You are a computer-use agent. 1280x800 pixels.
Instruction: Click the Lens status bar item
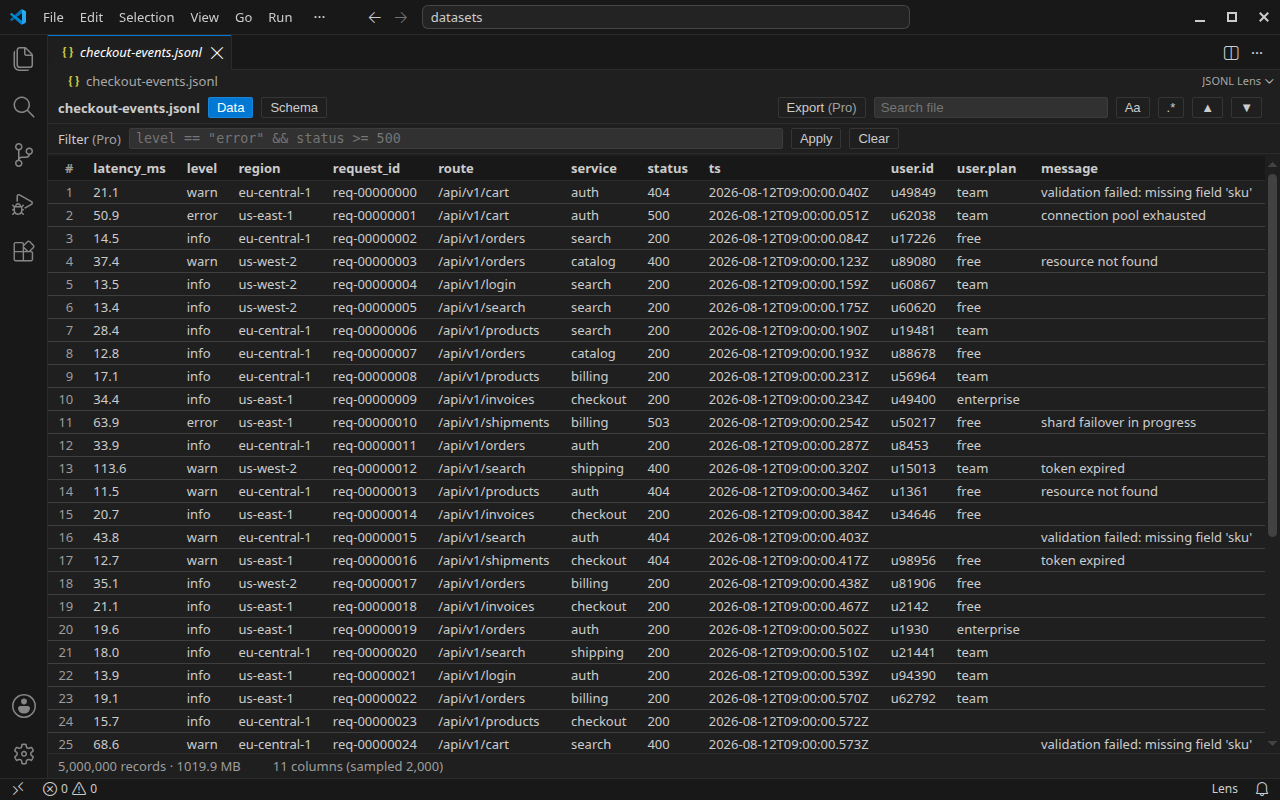(x=1225, y=789)
